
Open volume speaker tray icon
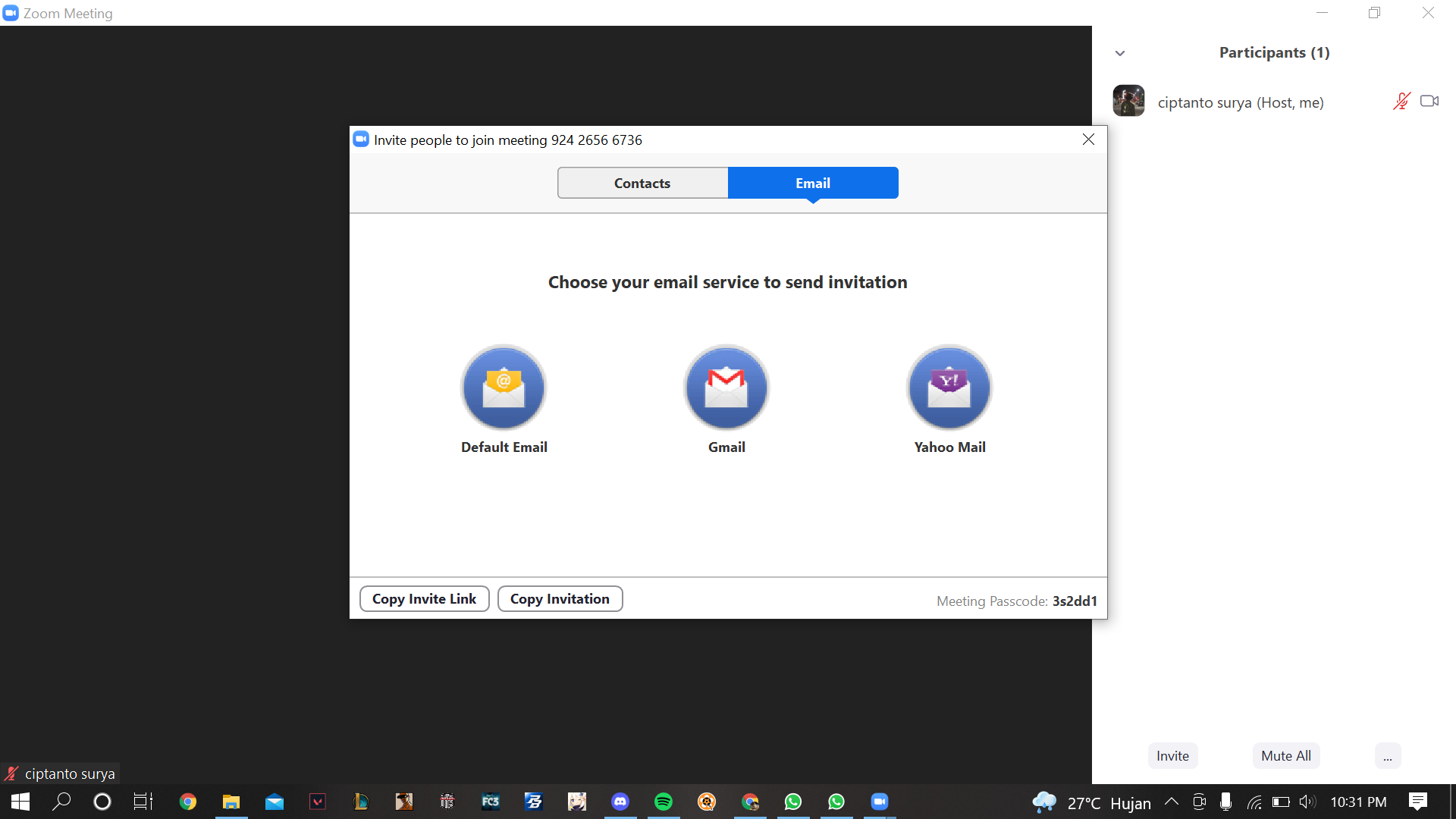(x=1307, y=802)
